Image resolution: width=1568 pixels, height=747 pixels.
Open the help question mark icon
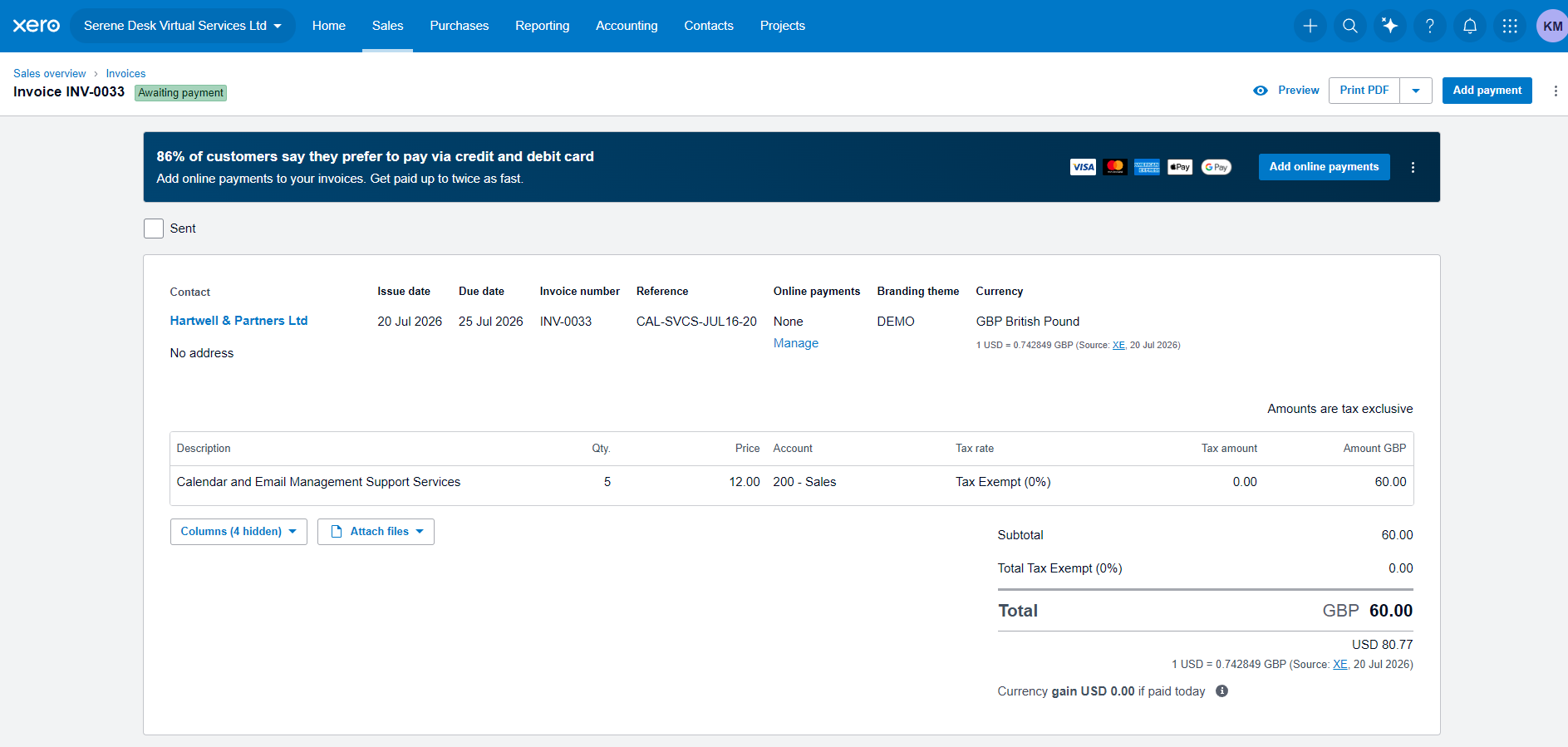[x=1429, y=26]
